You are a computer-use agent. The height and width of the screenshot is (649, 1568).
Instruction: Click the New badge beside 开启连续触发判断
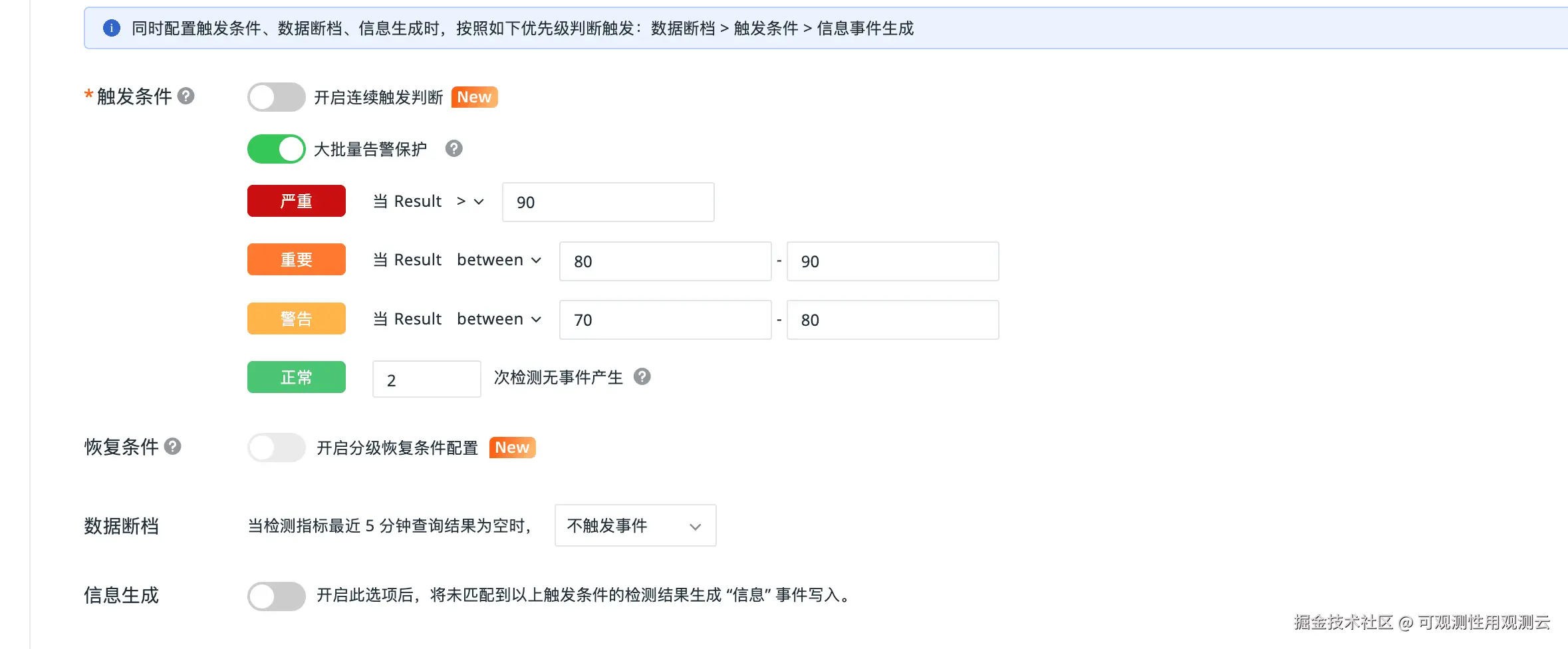pos(474,97)
